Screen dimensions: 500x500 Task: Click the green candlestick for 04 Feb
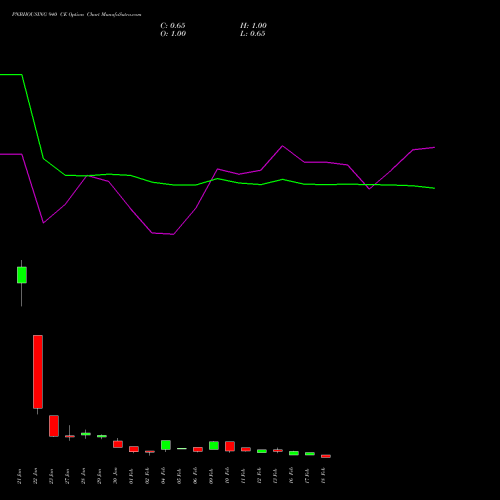(166, 445)
